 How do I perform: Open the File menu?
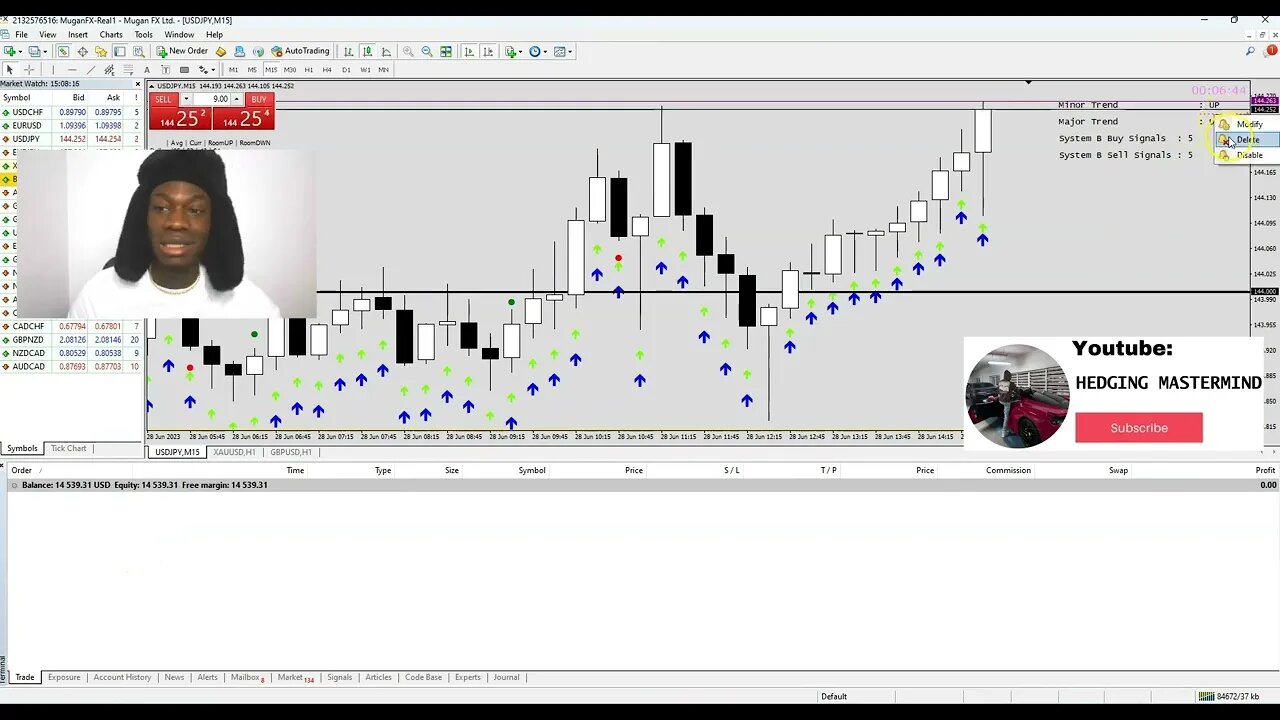pyautogui.click(x=21, y=35)
